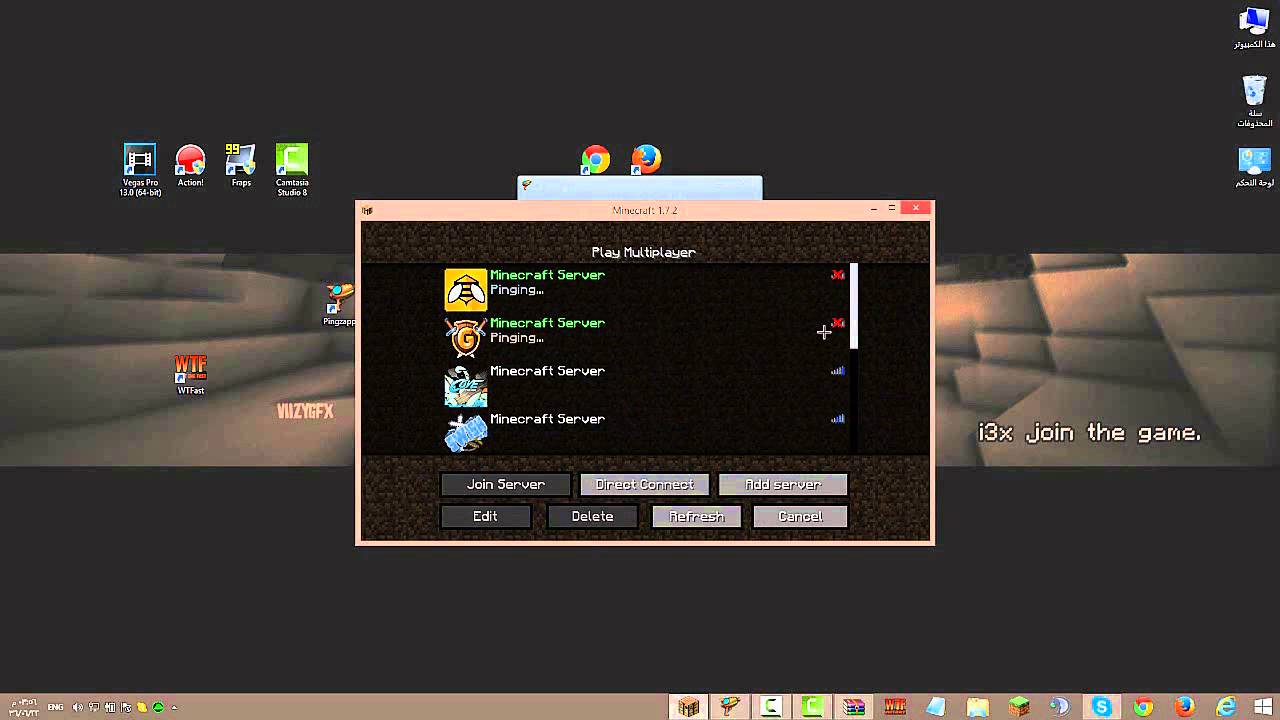Click the ENG language indicator

point(55,707)
